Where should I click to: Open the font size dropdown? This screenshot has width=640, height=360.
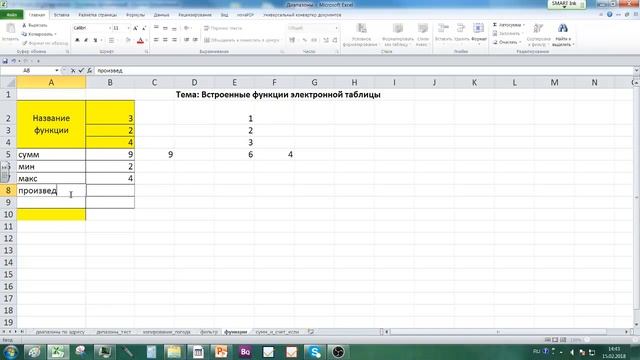click(128, 28)
